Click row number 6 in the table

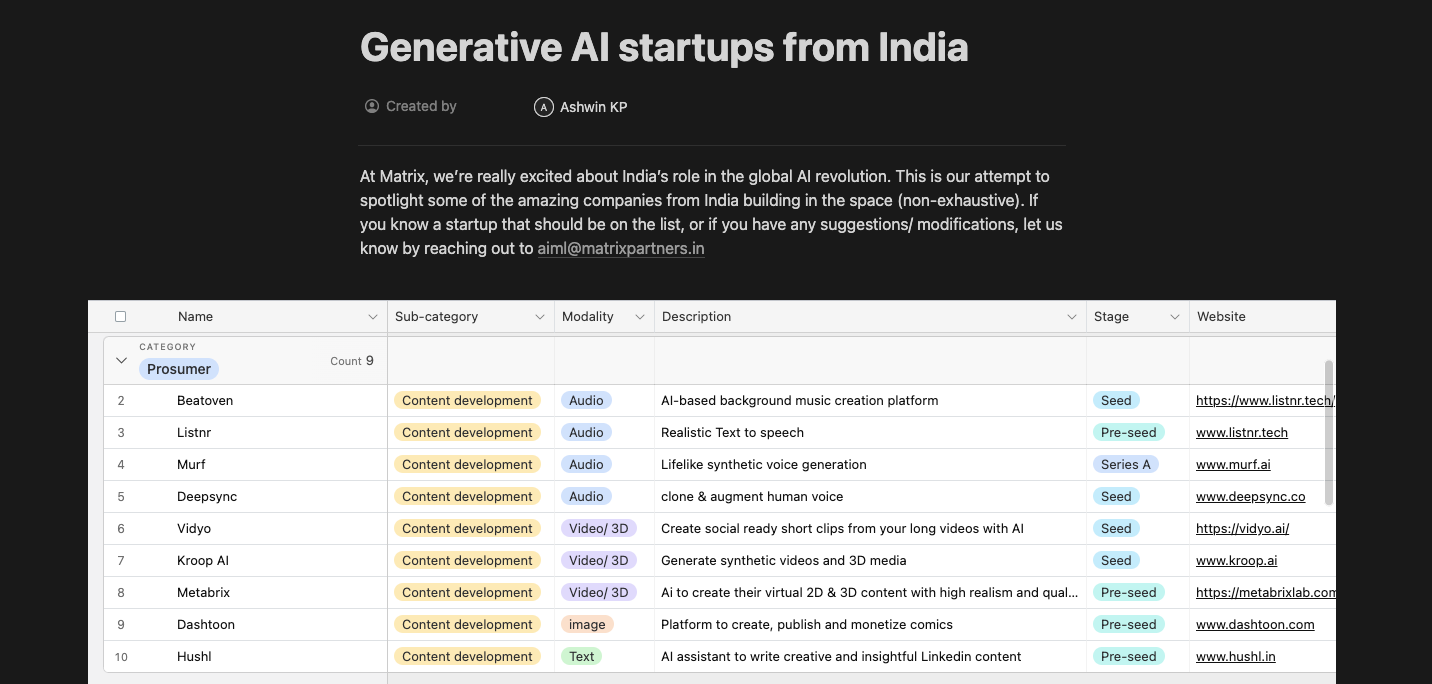(x=121, y=529)
